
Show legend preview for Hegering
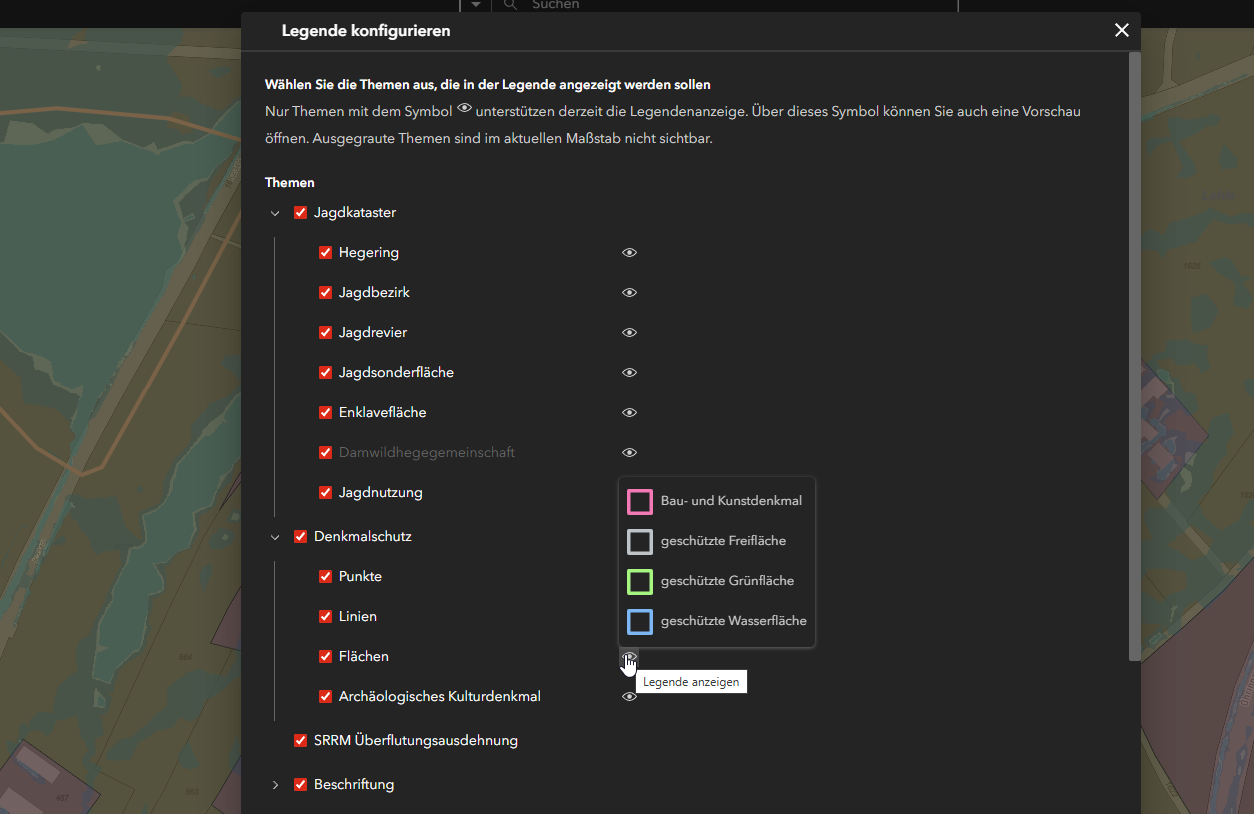pos(629,253)
